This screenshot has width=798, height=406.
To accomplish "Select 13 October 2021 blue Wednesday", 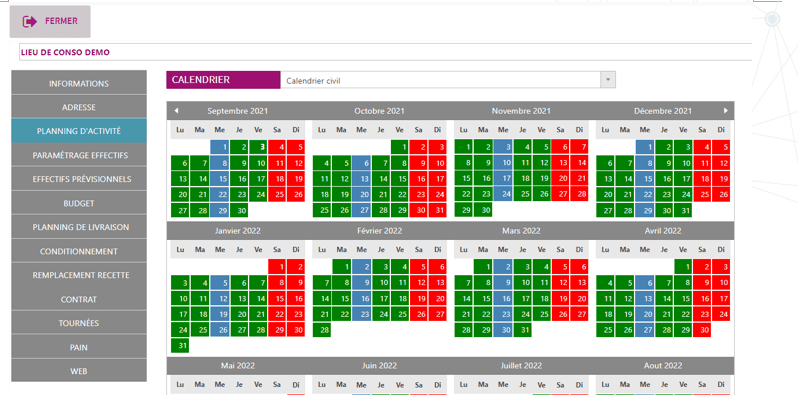I will 361,179.
